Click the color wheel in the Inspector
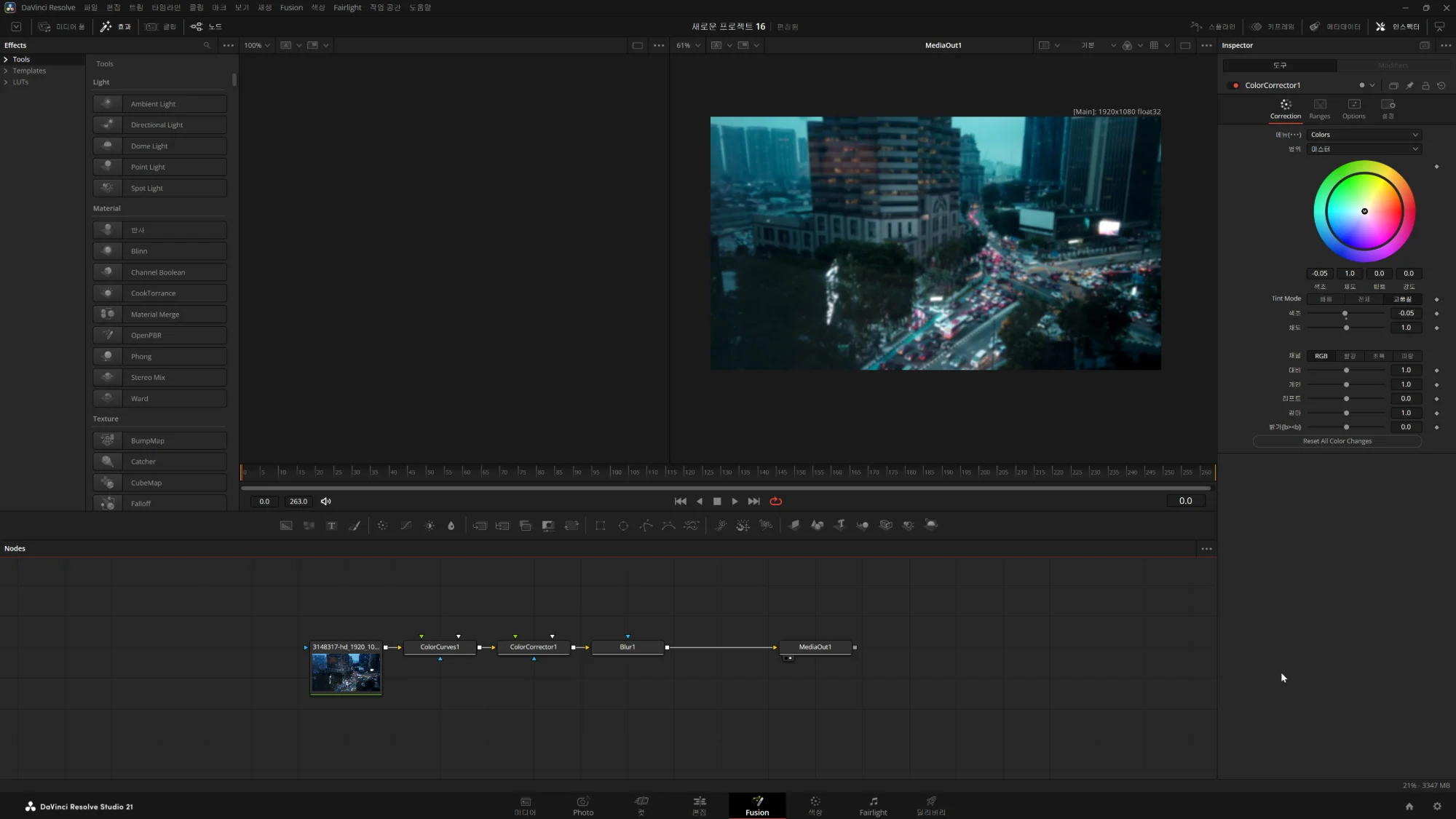Image resolution: width=1456 pixels, height=819 pixels. (x=1364, y=211)
